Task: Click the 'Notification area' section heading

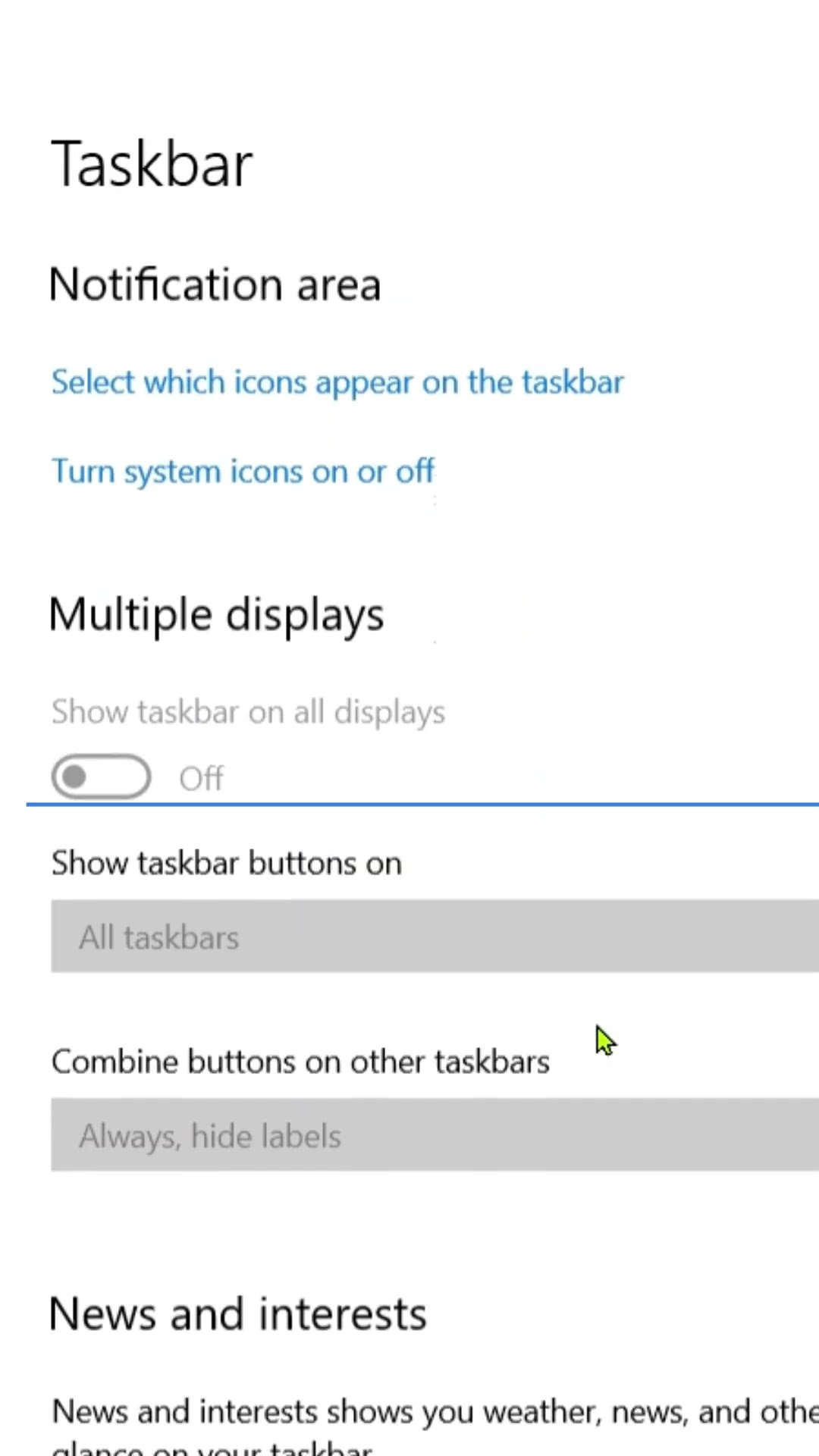Action: (x=215, y=285)
